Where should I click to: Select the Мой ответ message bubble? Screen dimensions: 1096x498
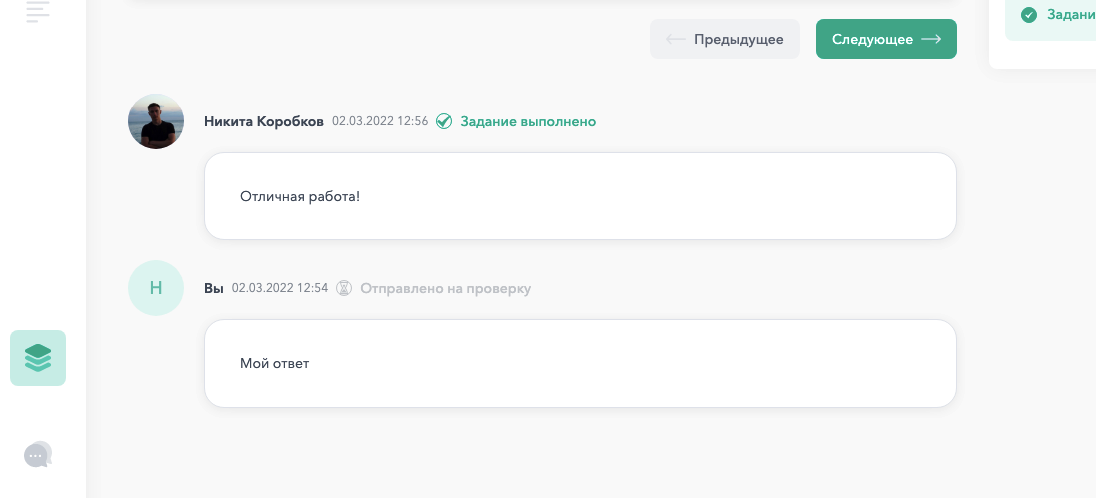coord(579,364)
